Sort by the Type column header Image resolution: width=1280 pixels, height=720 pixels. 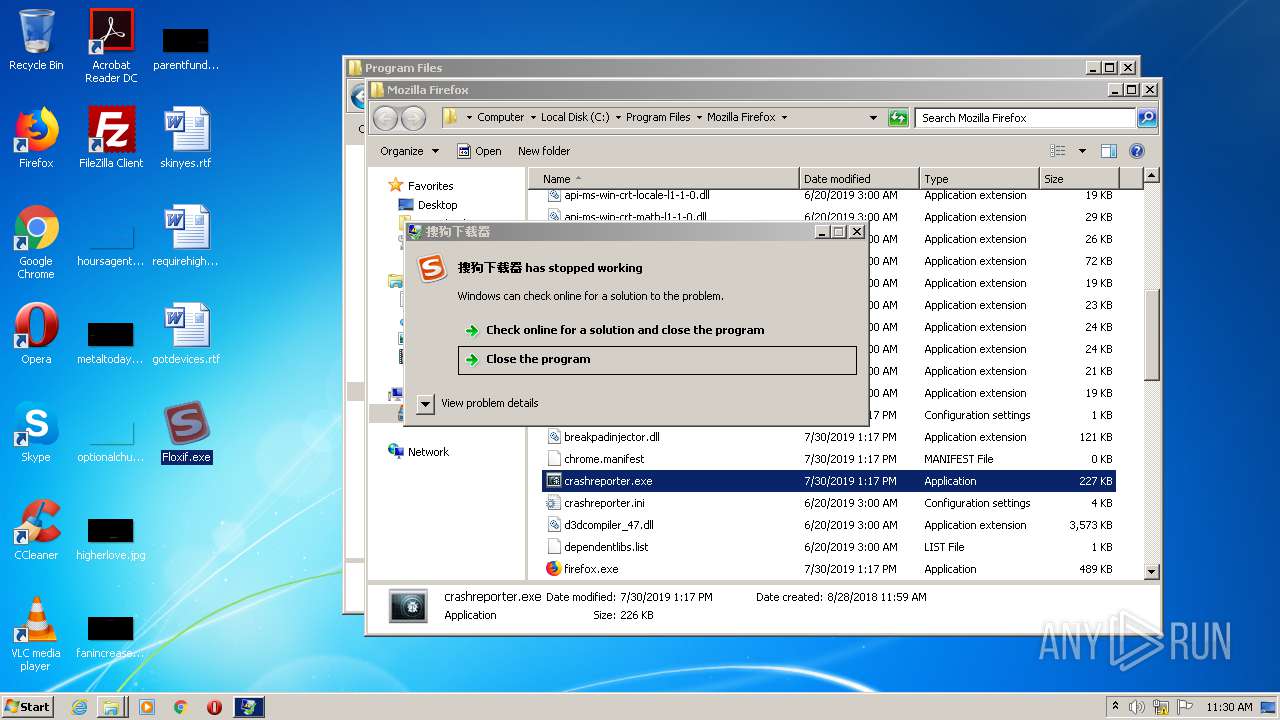click(978, 179)
